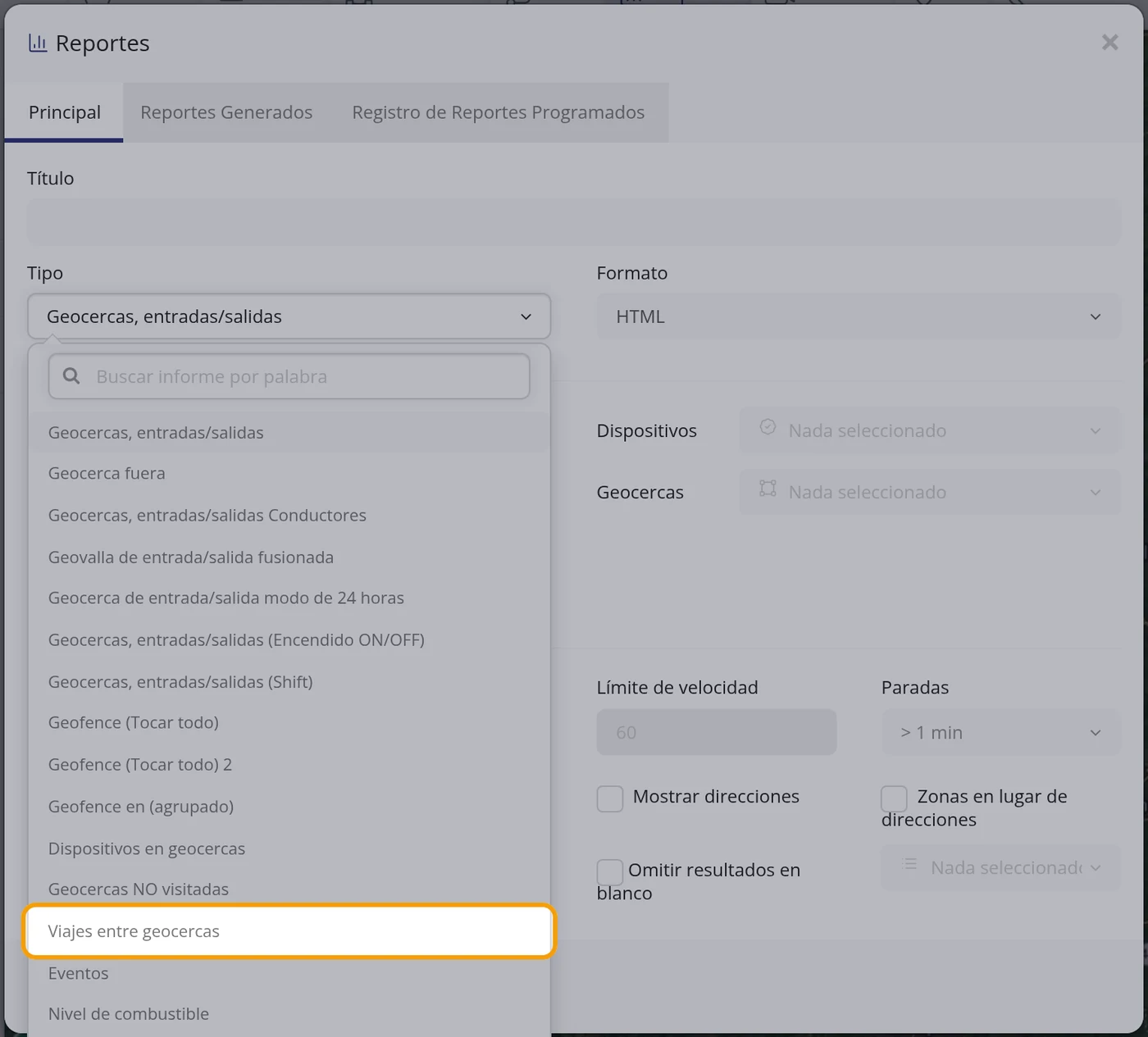Choose Geofence en (agrupado)
Viewport: 1148px width, 1037px height.
289,806
